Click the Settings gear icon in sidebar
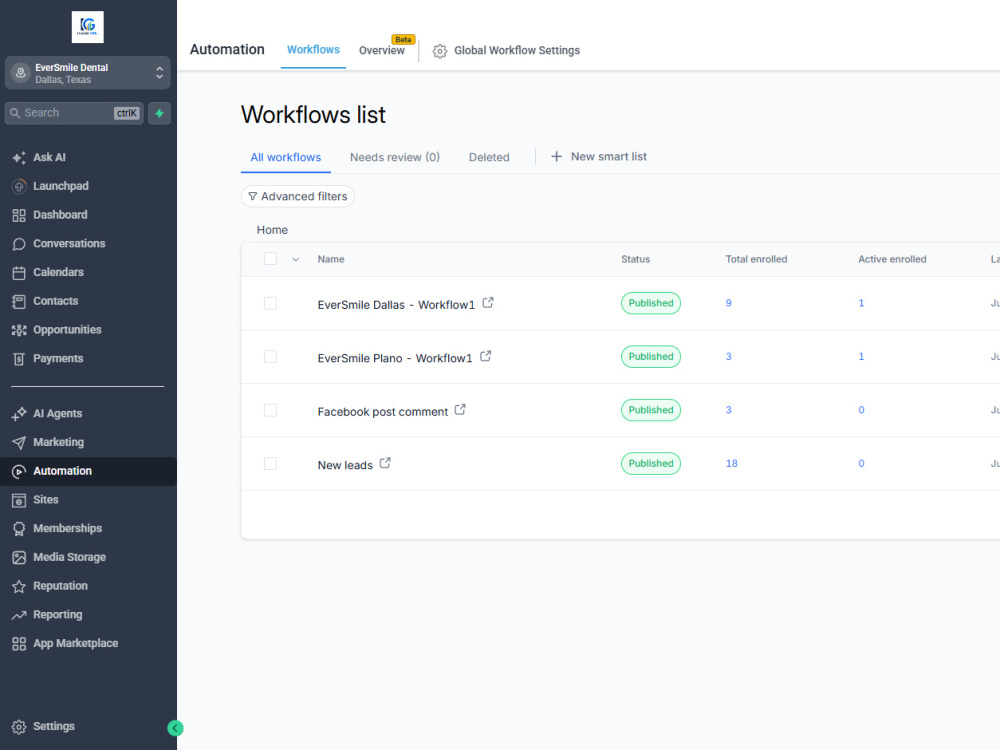This screenshot has width=1000, height=750. (19, 726)
